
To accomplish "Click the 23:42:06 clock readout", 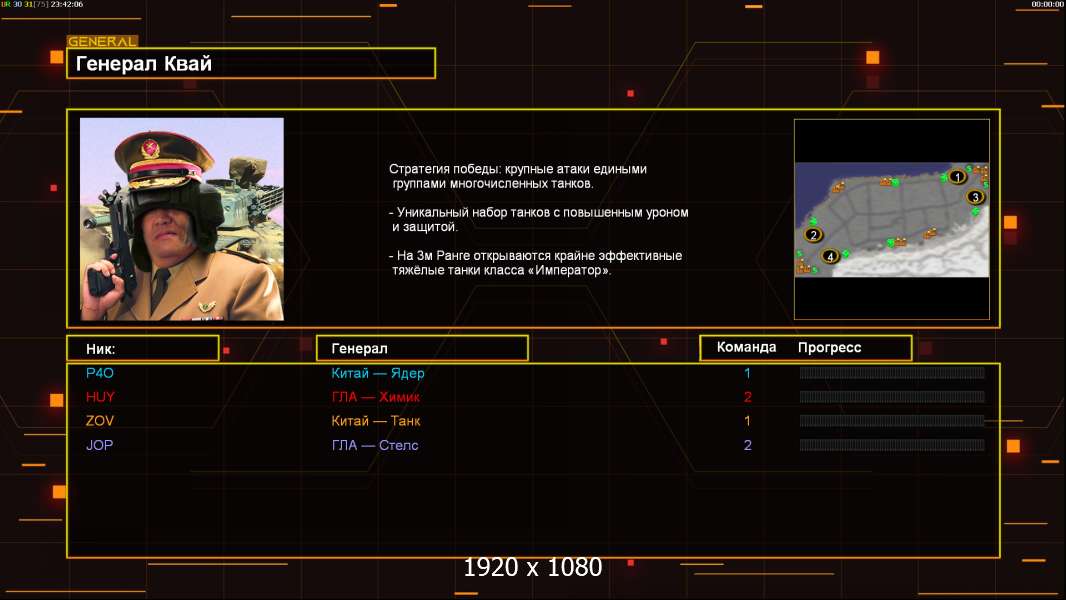I will (67, 4).
